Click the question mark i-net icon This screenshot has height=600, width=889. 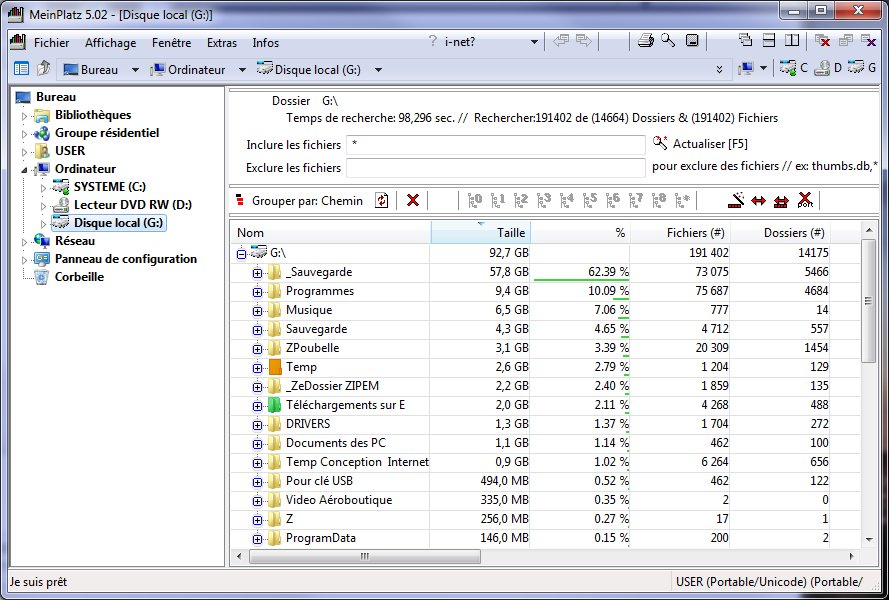pyautogui.click(x=433, y=41)
